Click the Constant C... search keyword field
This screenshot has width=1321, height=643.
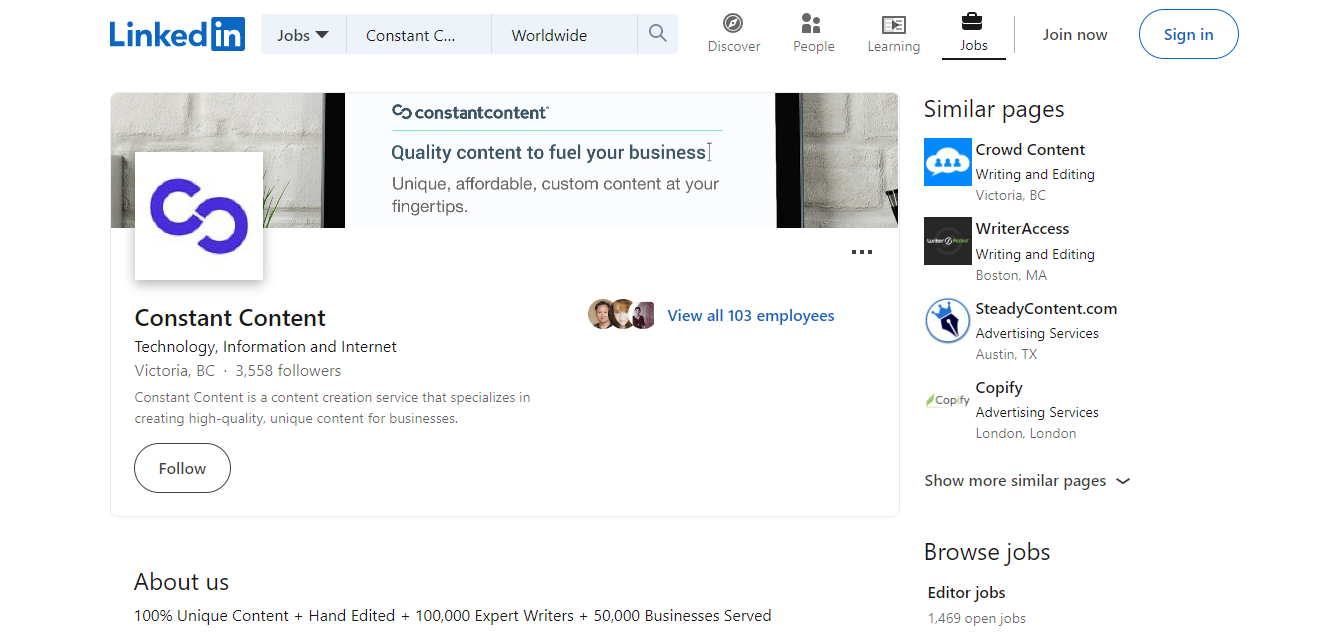pos(419,35)
